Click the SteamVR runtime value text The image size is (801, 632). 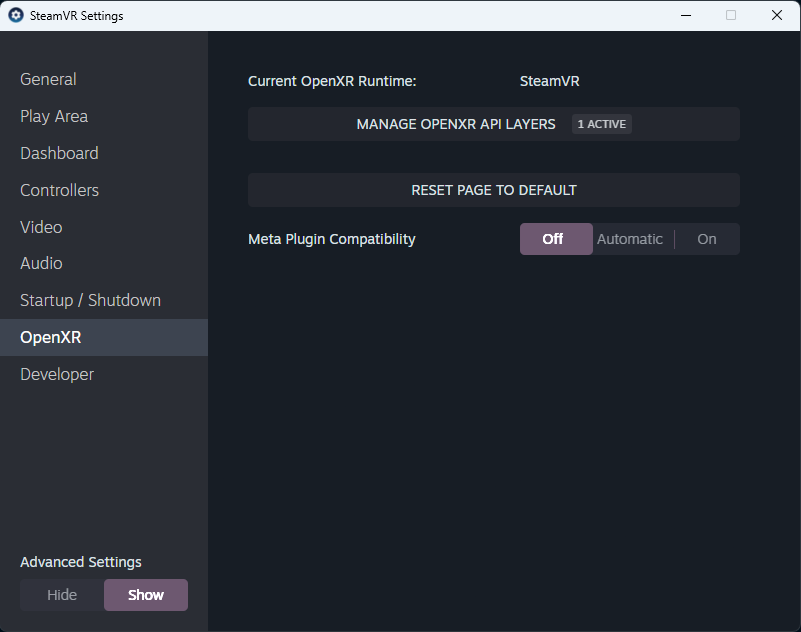(x=550, y=81)
